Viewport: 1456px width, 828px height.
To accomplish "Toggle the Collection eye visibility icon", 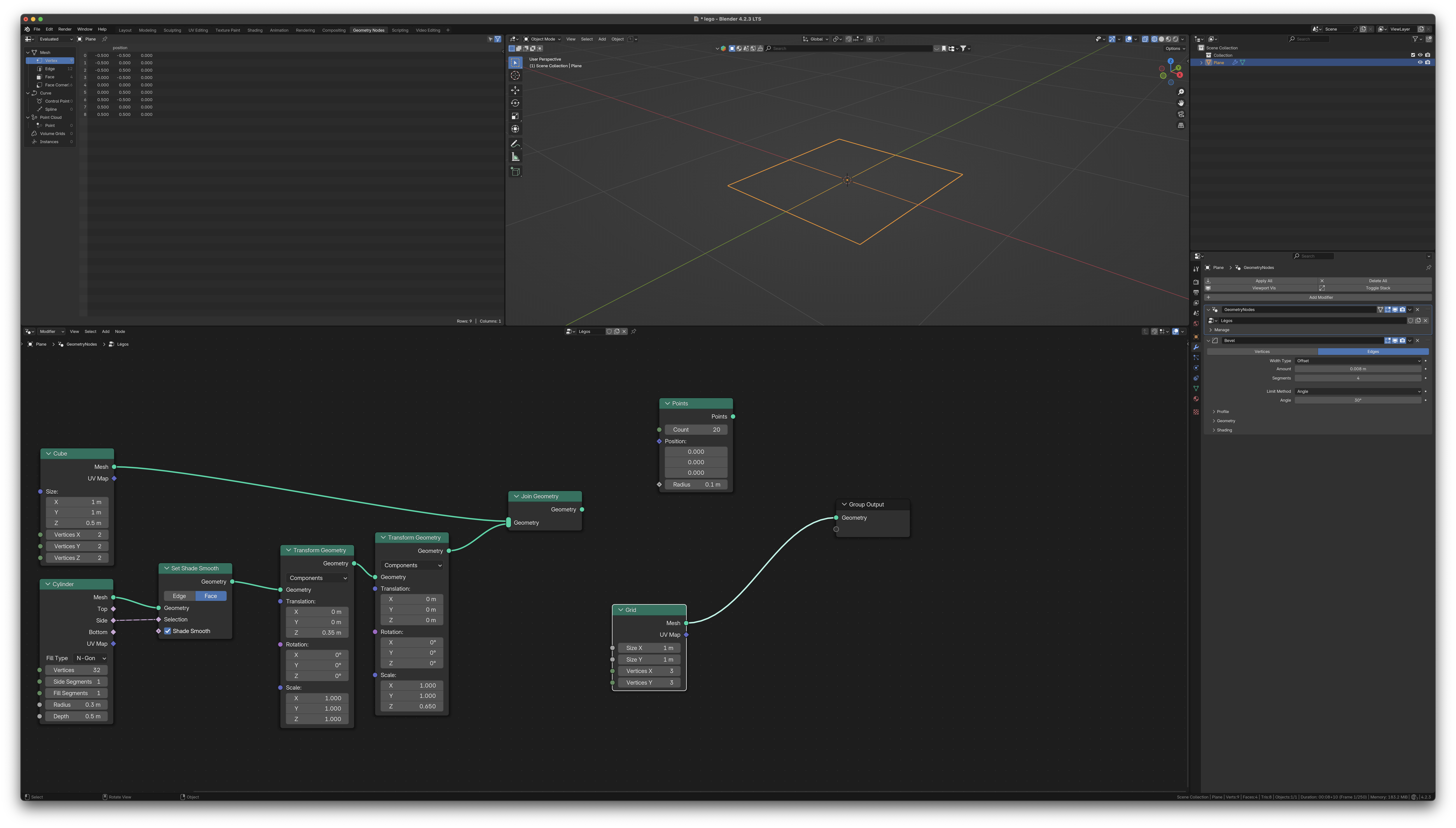I will [1420, 55].
